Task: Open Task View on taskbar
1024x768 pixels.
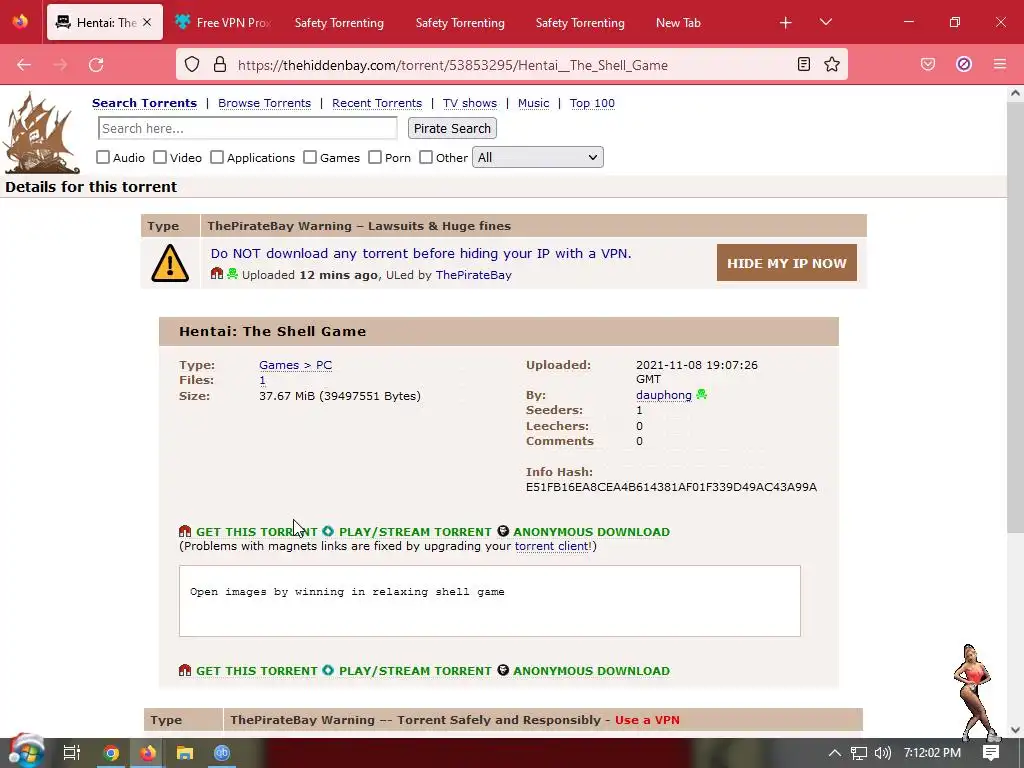Action: 71,753
